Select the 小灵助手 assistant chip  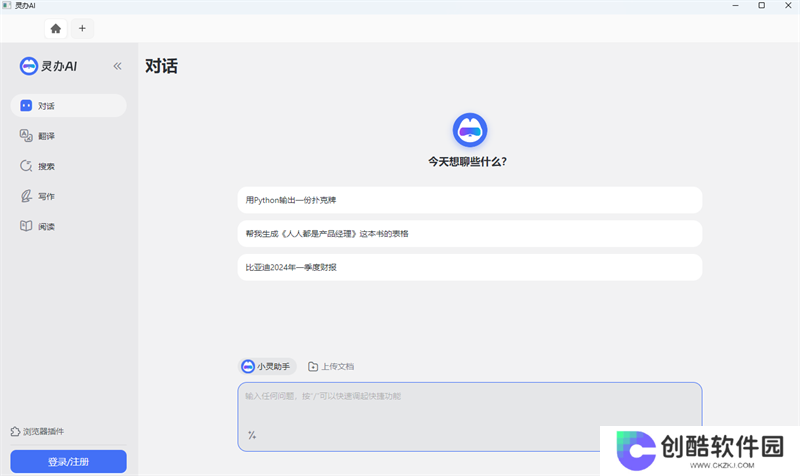[267, 366]
